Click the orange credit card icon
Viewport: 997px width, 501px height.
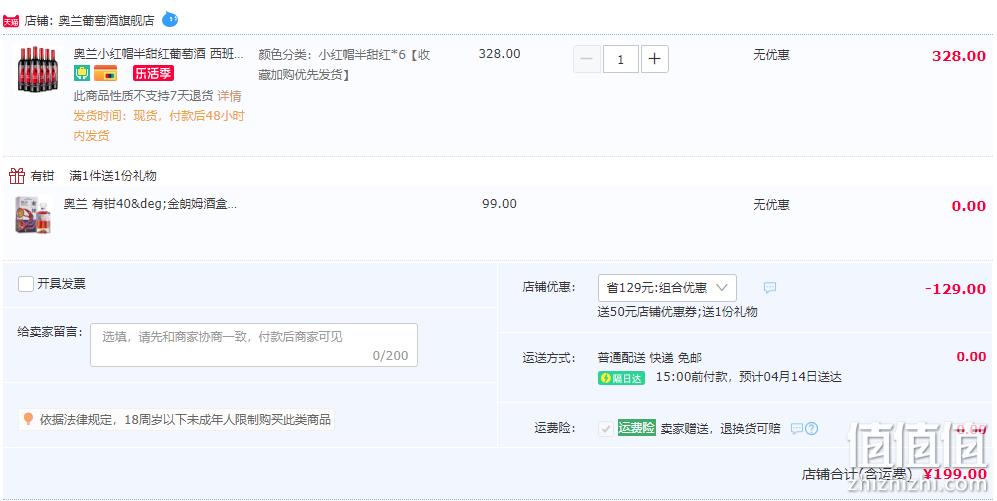pyautogui.click(x=106, y=73)
